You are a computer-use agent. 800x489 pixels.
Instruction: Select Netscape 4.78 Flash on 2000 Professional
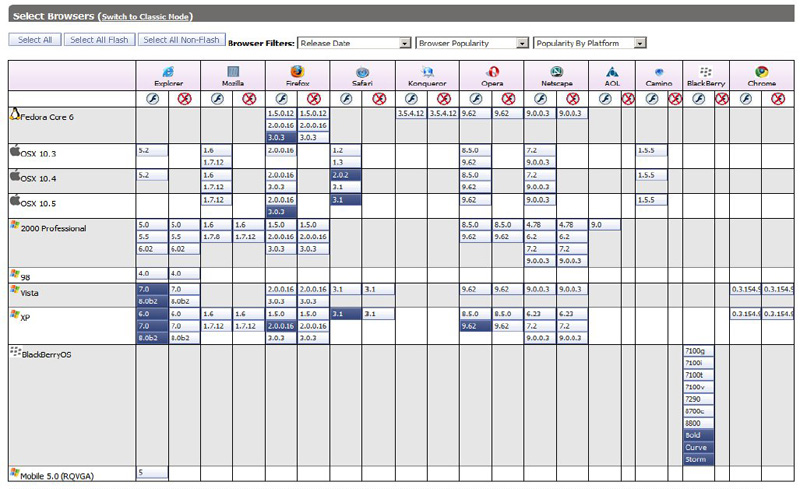pyautogui.click(x=540, y=225)
